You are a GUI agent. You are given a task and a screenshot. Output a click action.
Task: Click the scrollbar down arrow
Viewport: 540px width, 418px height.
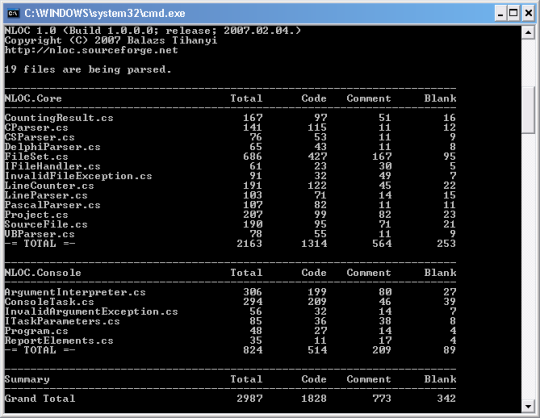pos(528,406)
